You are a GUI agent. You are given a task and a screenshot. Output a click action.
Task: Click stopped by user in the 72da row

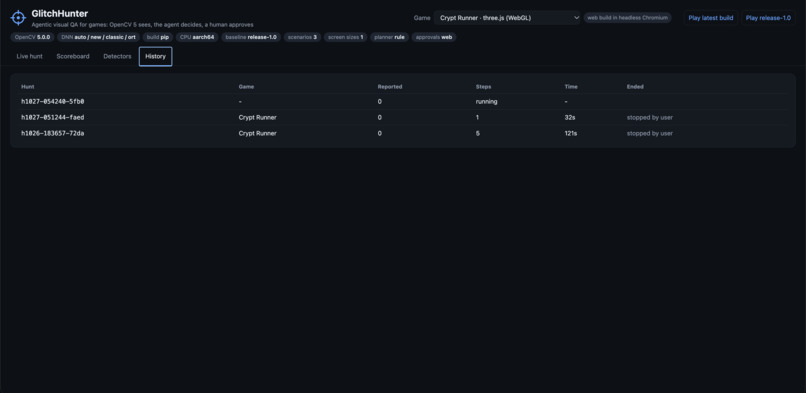tap(650, 134)
